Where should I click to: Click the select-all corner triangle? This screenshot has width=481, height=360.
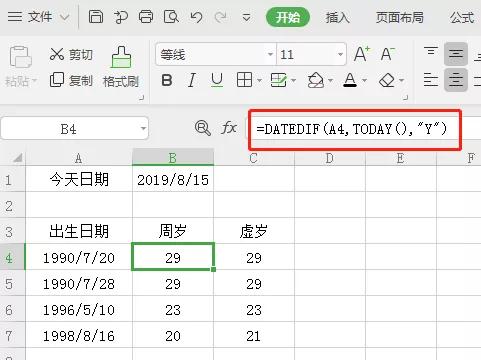click(x=17, y=157)
